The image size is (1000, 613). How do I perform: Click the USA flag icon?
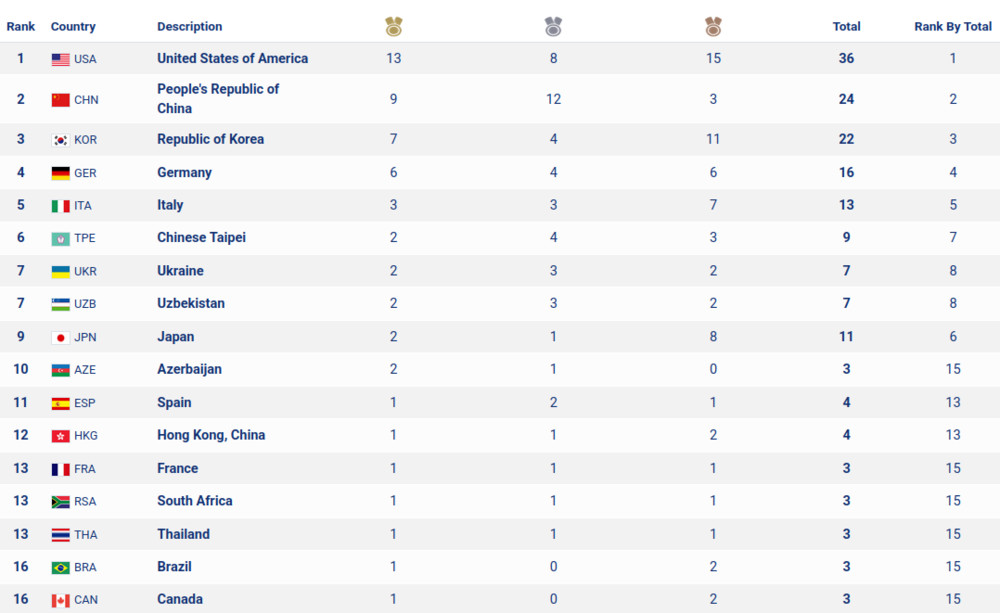point(61,59)
